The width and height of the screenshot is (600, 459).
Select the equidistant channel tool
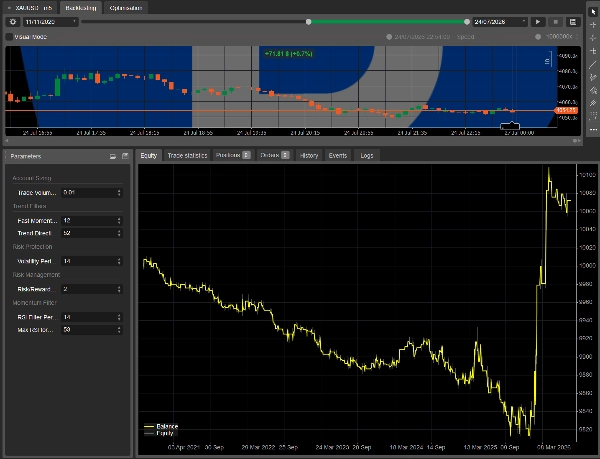click(x=593, y=77)
